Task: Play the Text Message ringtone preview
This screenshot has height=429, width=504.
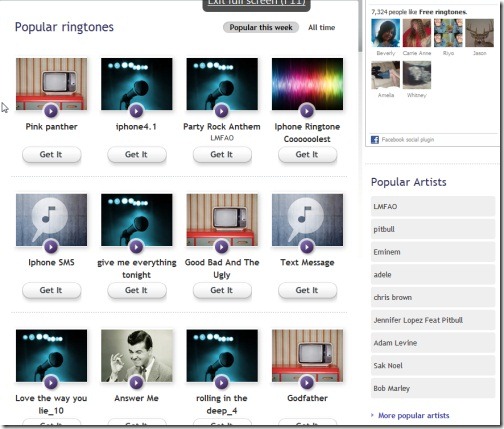Action: point(307,247)
